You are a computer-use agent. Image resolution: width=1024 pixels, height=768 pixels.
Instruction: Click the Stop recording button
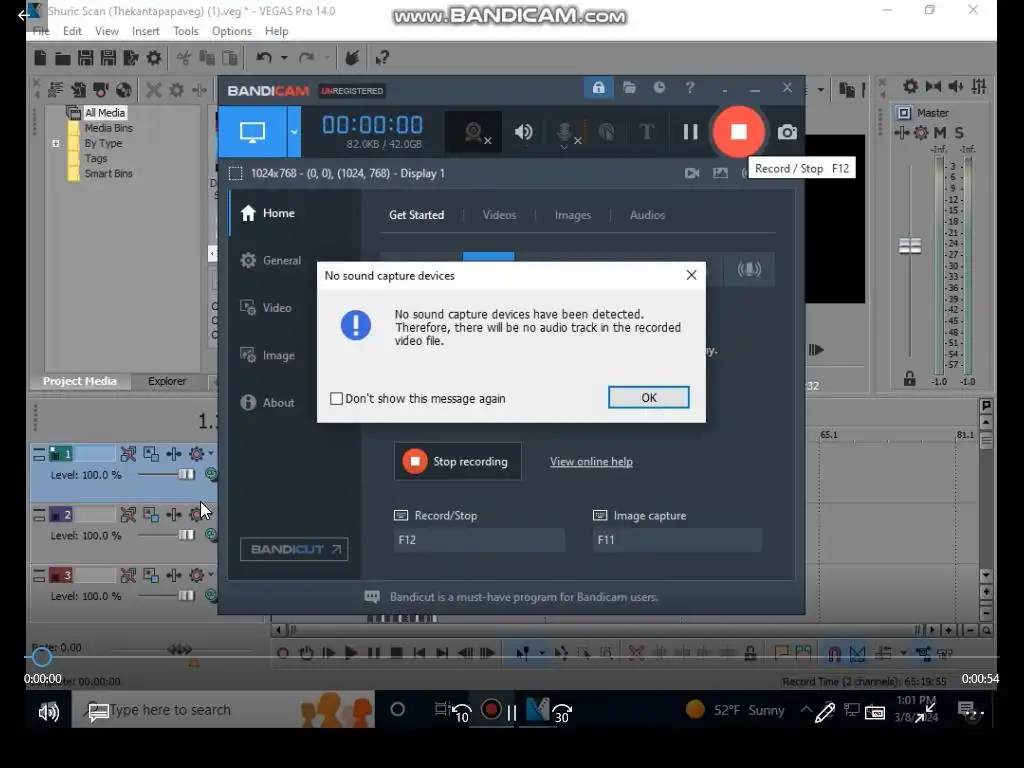457,461
